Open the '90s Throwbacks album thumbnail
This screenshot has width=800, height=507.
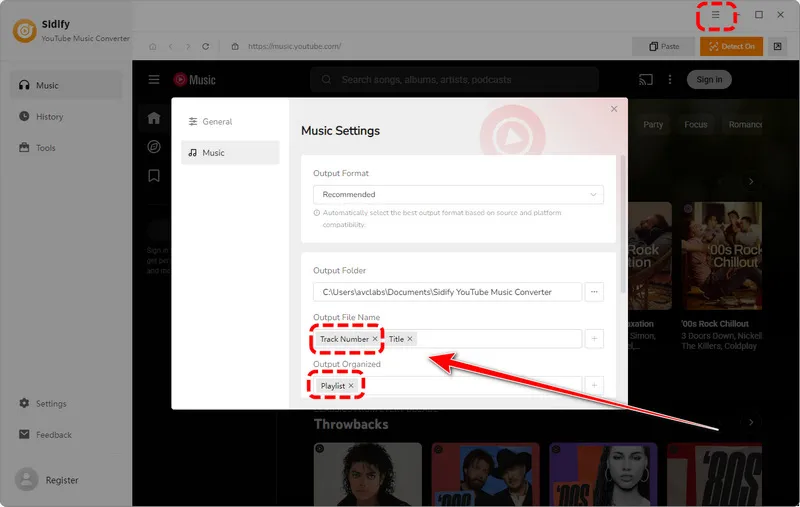tap(485, 474)
